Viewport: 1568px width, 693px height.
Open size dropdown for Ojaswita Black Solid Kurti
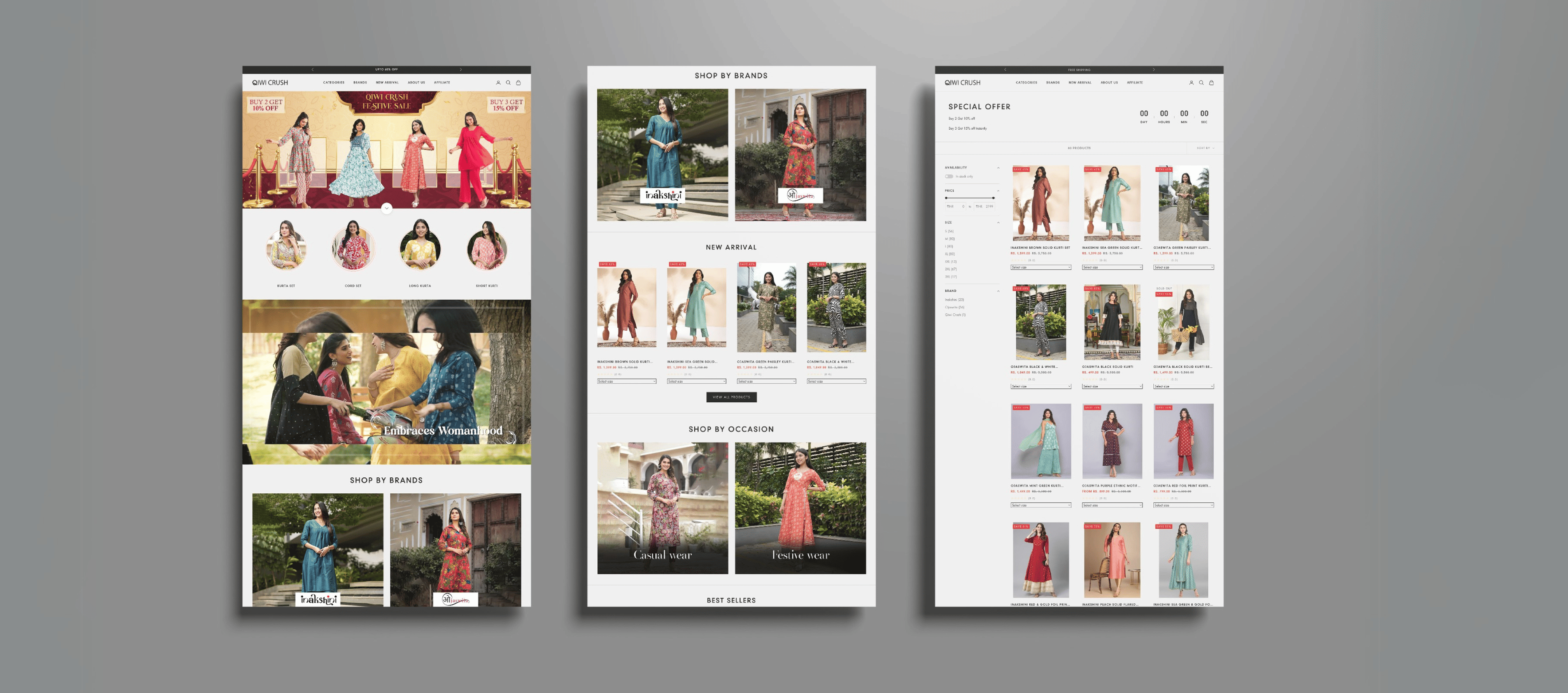[1112, 386]
